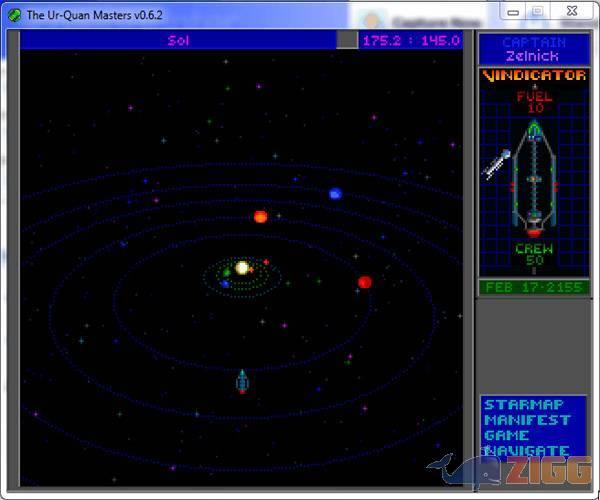The height and width of the screenshot is (500, 600).
Task: Click the player spaceship below the orbits
Action: (241, 380)
